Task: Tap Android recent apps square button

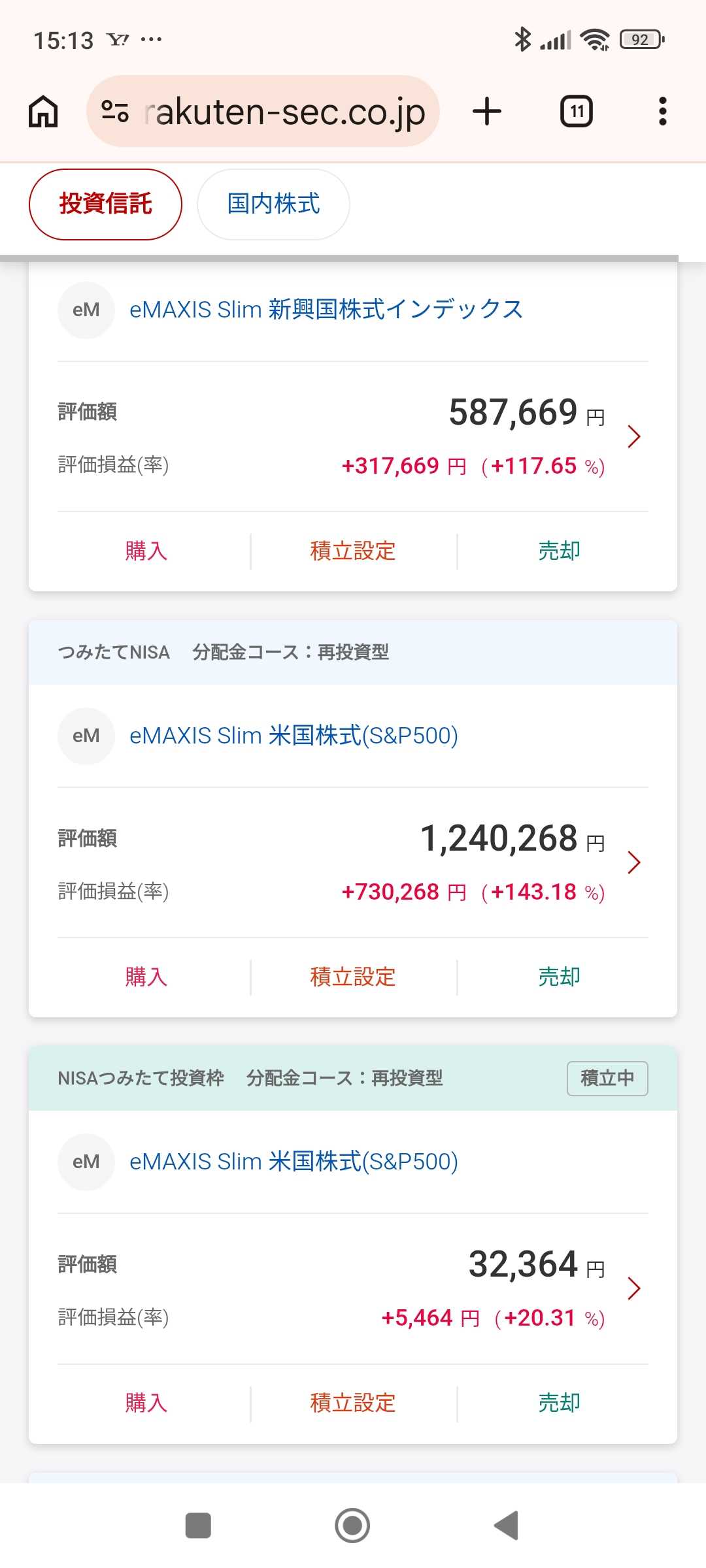Action: tap(198, 1526)
